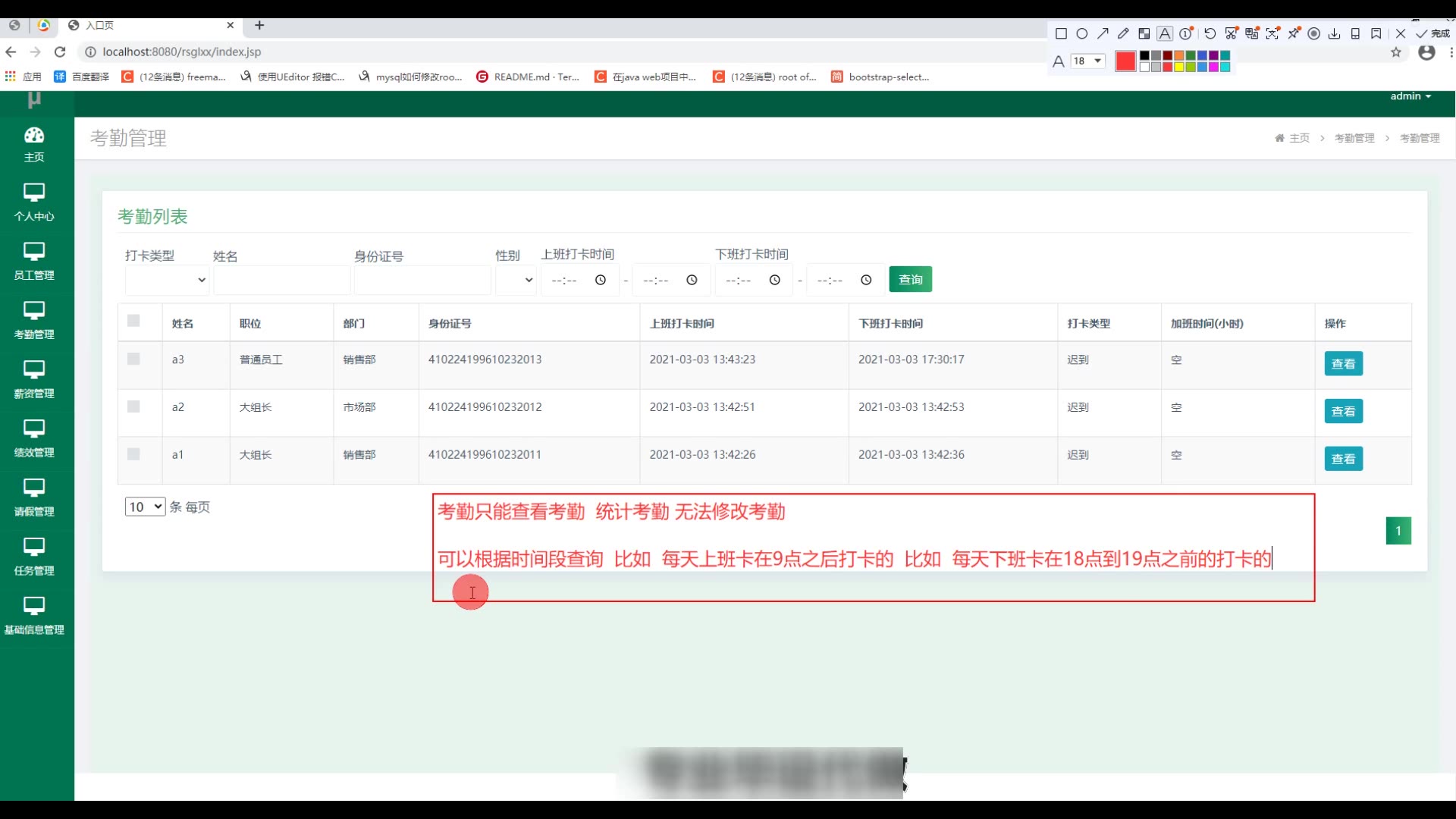Click the green 查询 search button
This screenshot has width=1456, height=819.
pos(910,280)
